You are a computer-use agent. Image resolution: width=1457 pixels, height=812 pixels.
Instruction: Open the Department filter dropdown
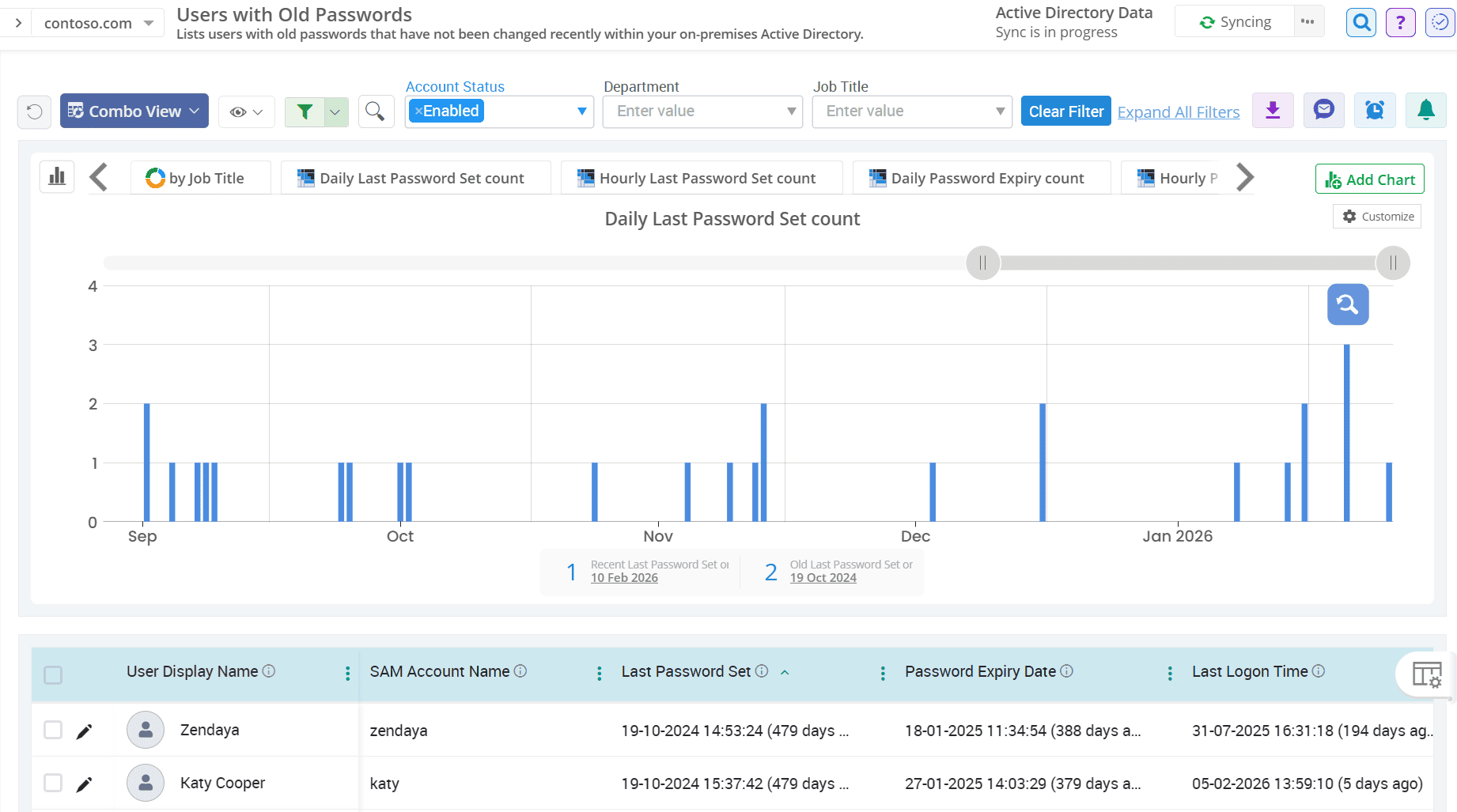click(702, 111)
